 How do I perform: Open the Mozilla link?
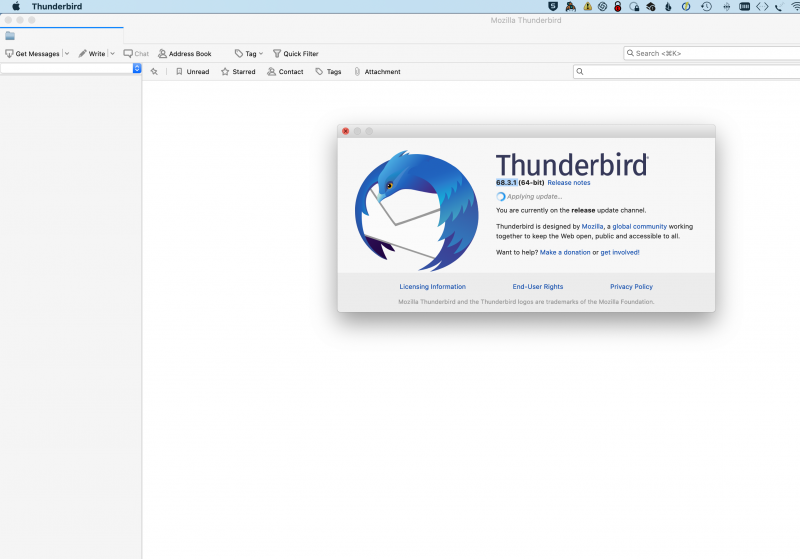(x=592, y=226)
